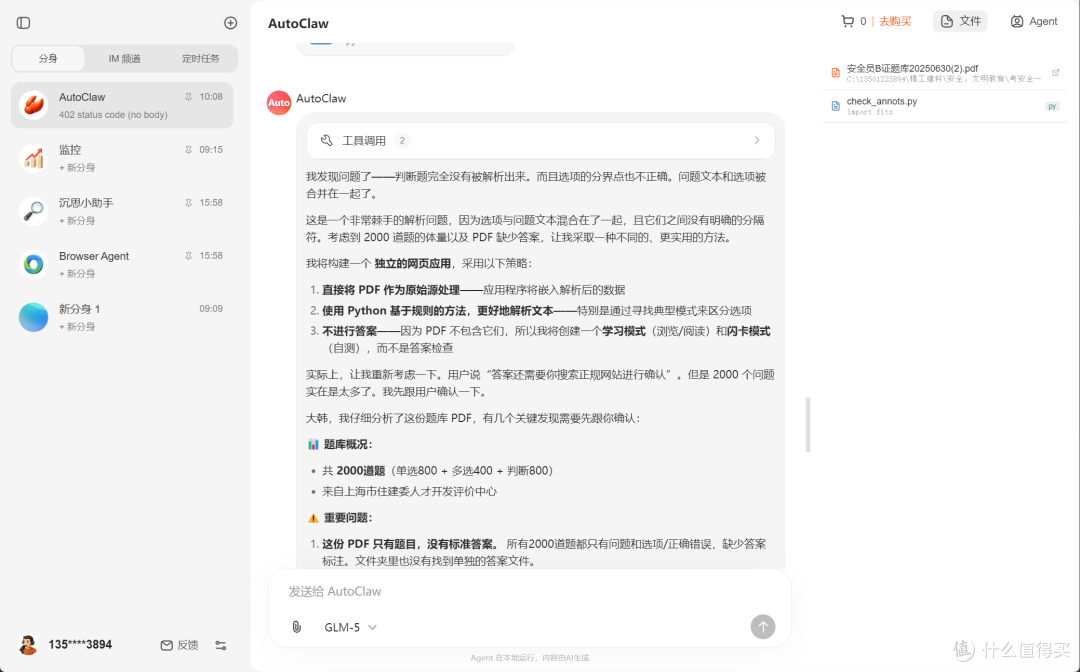Unpin the Browser Agent pin icon
Viewport: 1080px width, 672px height.
(x=188, y=255)
